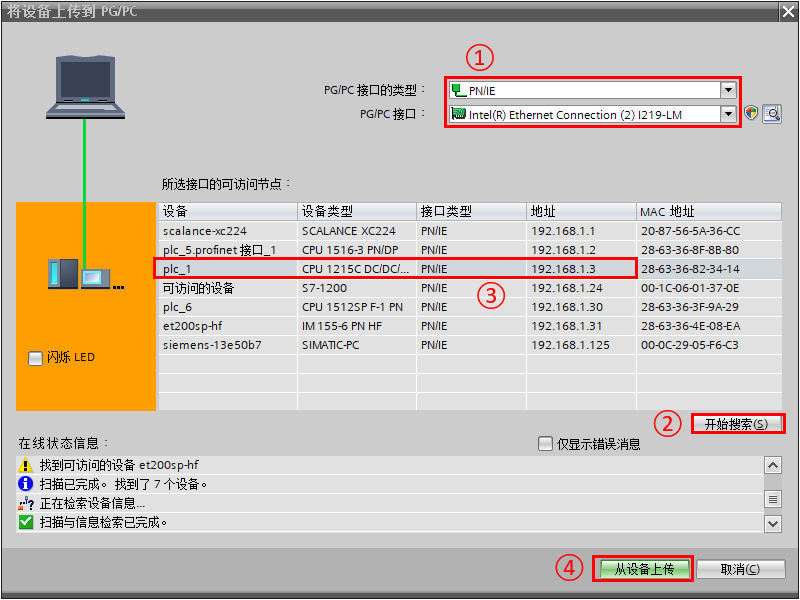
Task: Sort by the 接口类型 column header
Action: coord(471,211)
